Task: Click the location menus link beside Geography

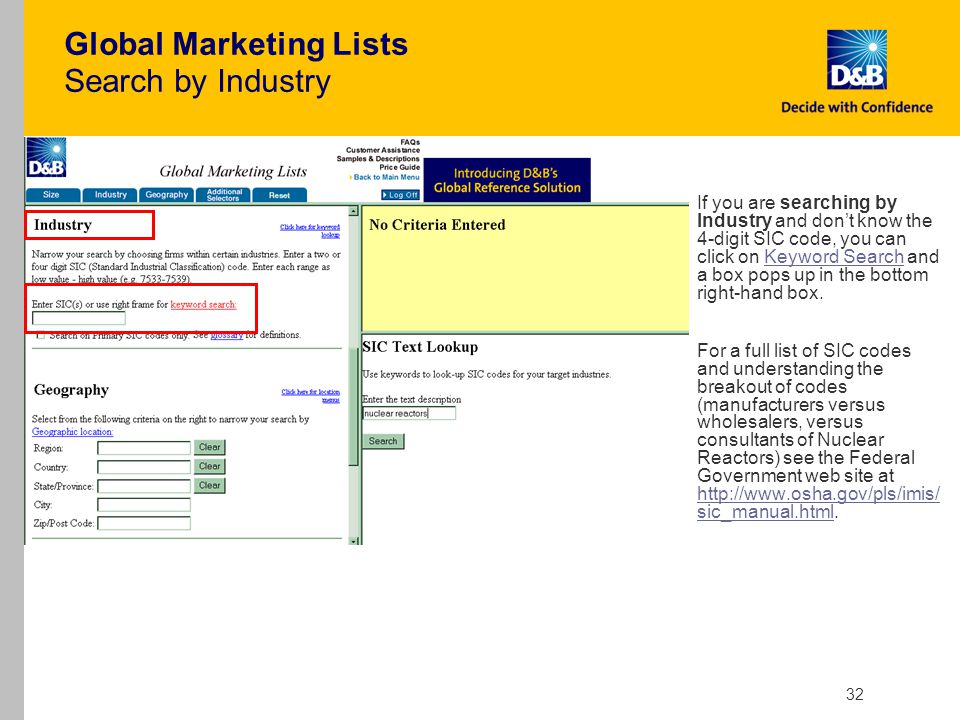Action: (x=310, y=396)
